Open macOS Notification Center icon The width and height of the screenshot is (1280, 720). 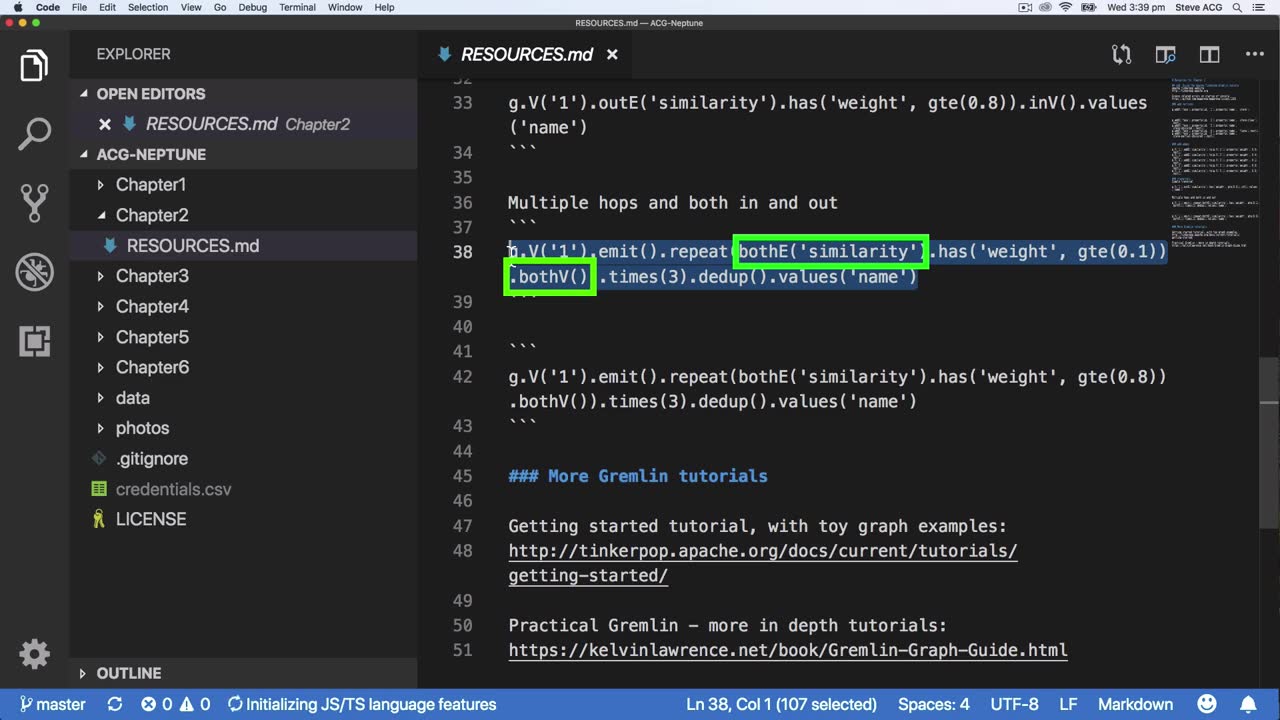coord(1257,7)
